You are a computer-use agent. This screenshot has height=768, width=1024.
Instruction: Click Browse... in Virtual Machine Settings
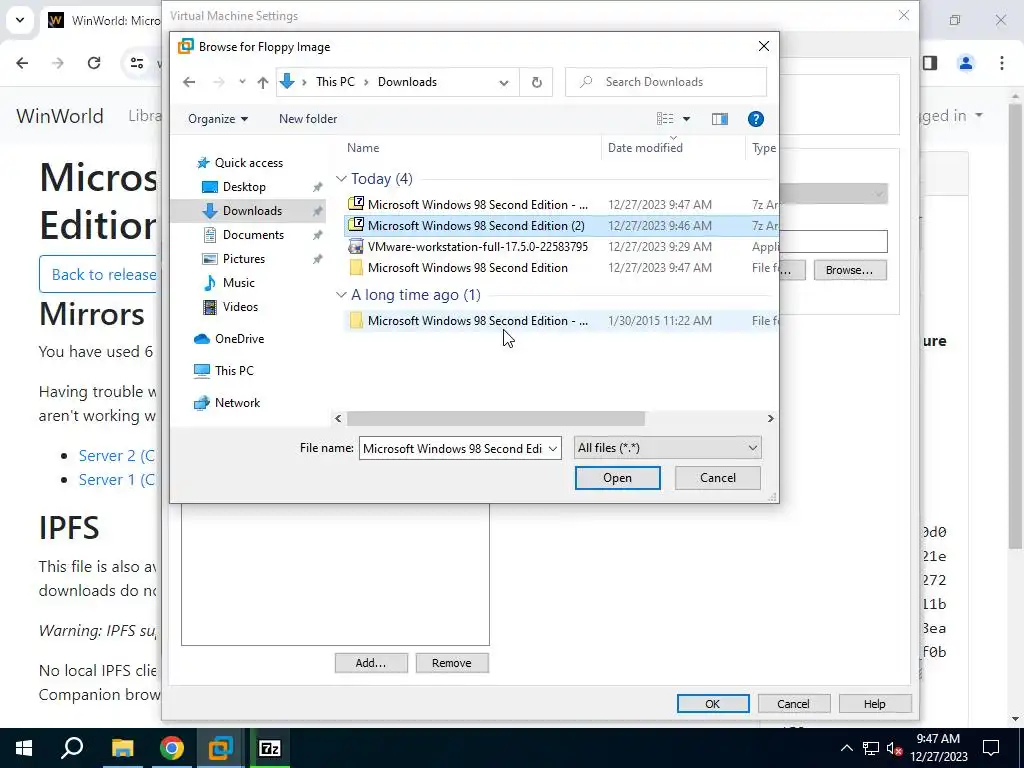coord(850,270)
